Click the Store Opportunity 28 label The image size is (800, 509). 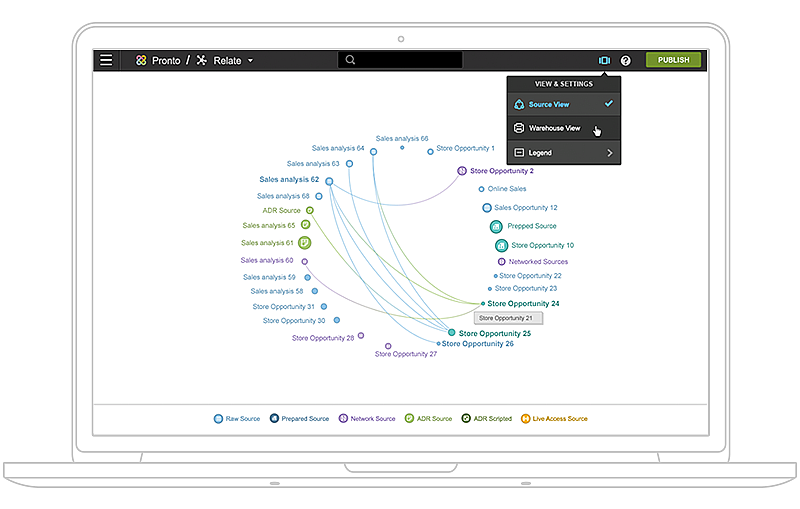tap(323, 338)
